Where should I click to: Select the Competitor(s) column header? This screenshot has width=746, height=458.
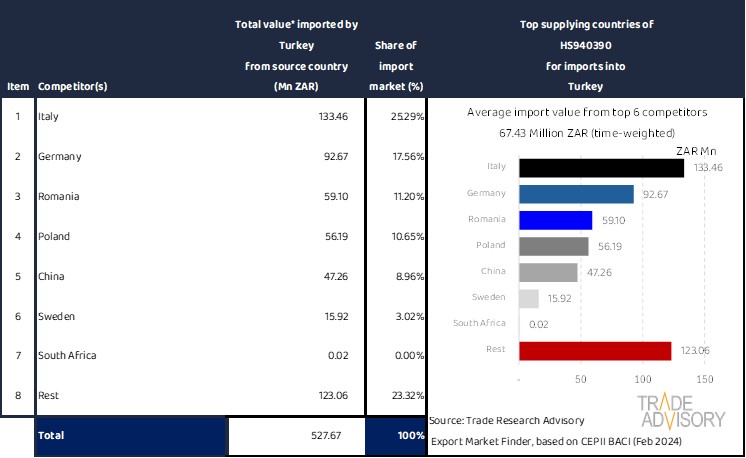pyautogui.click(x=72, y=86)
